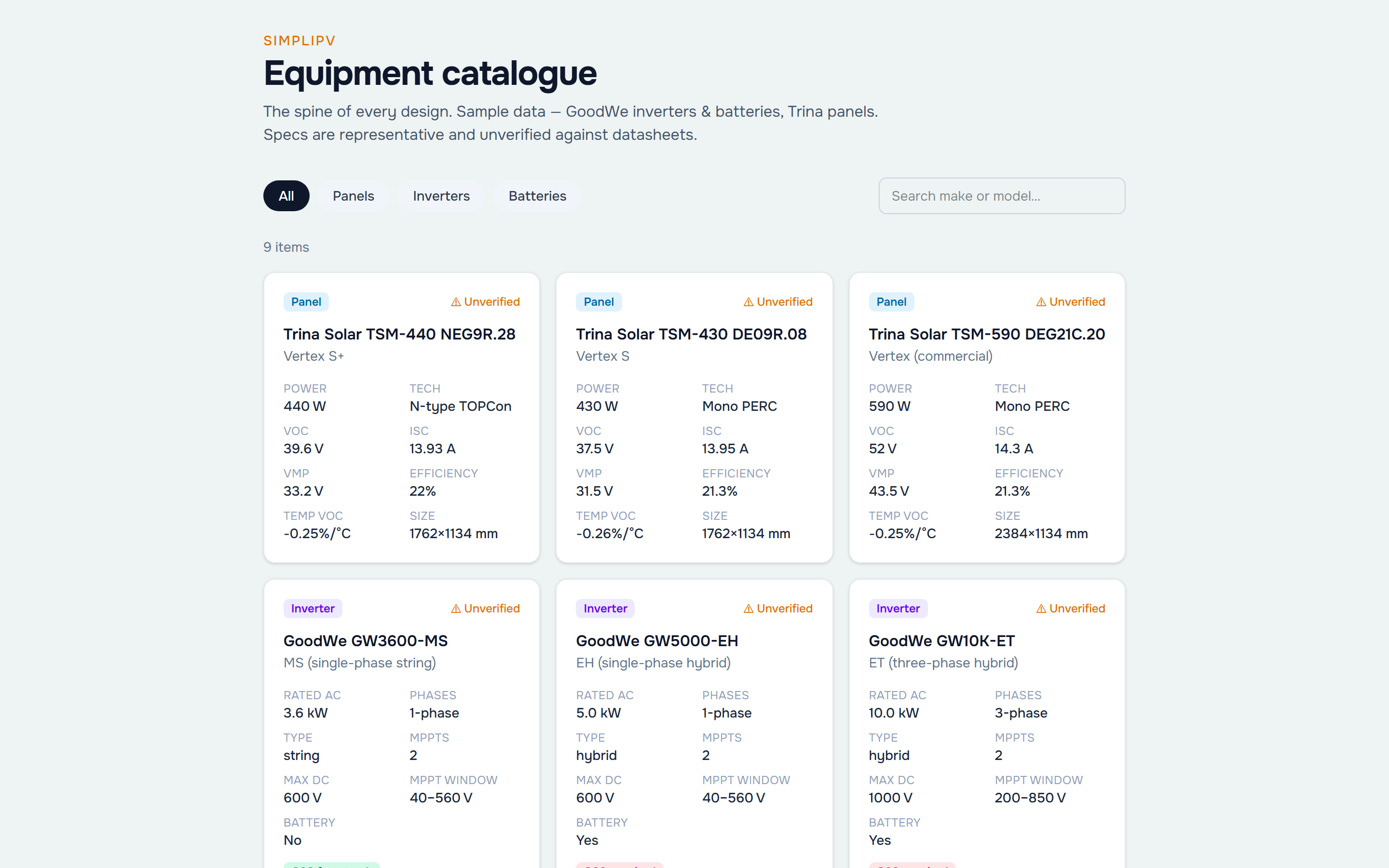1389x868 pixels.
Task: Click the 13.95 A ISC value
Action: point(725,449)
